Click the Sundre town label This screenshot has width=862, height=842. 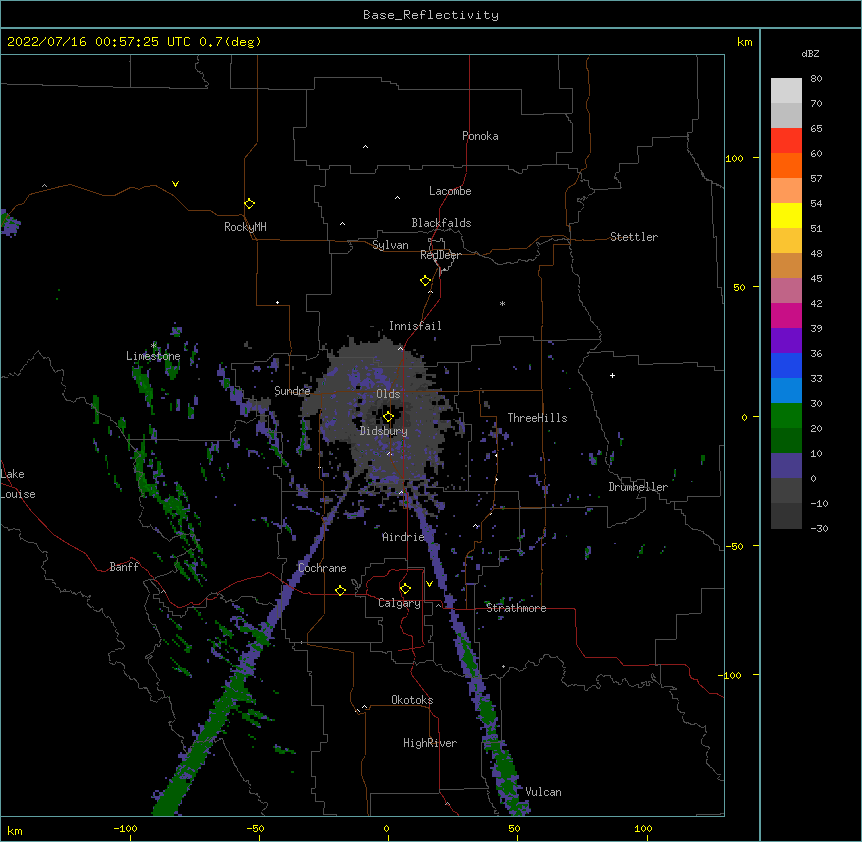tap(292, 391)
